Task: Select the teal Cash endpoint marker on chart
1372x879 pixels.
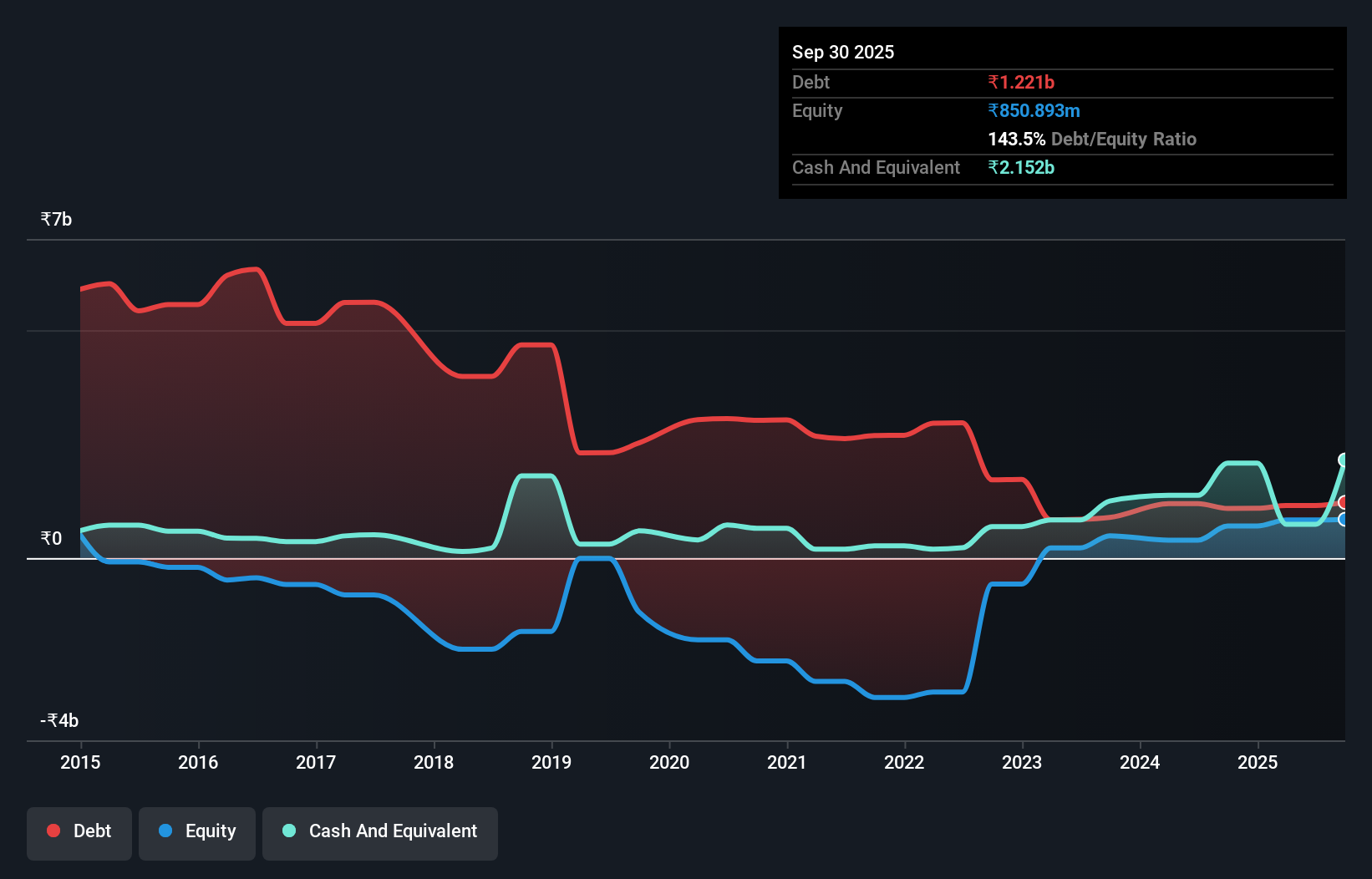Action: click(x=1344, y=460)
